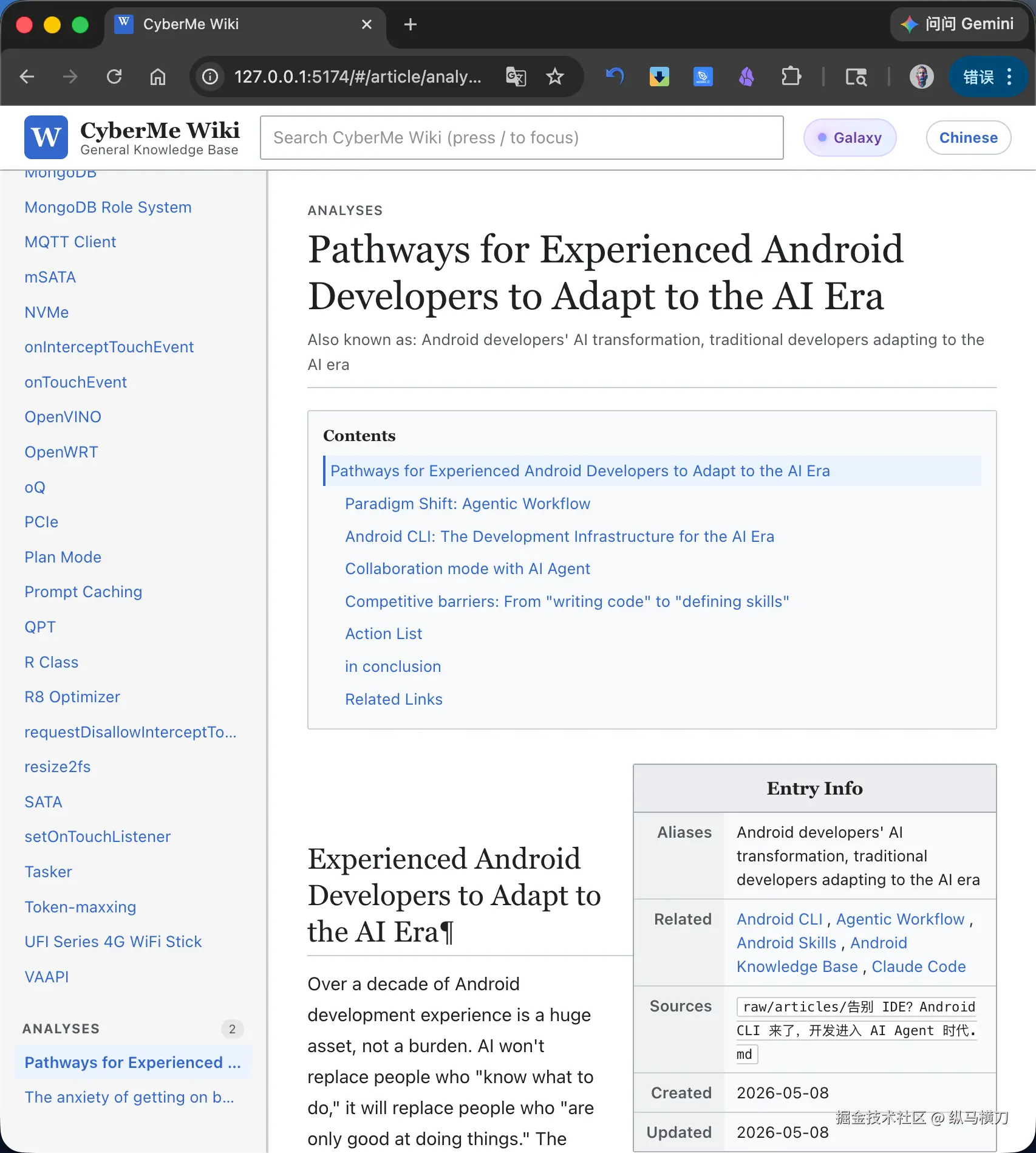1036x1153 pixels.
Task: Open the mSATA sidebar entry
Action: click(50, 277)
